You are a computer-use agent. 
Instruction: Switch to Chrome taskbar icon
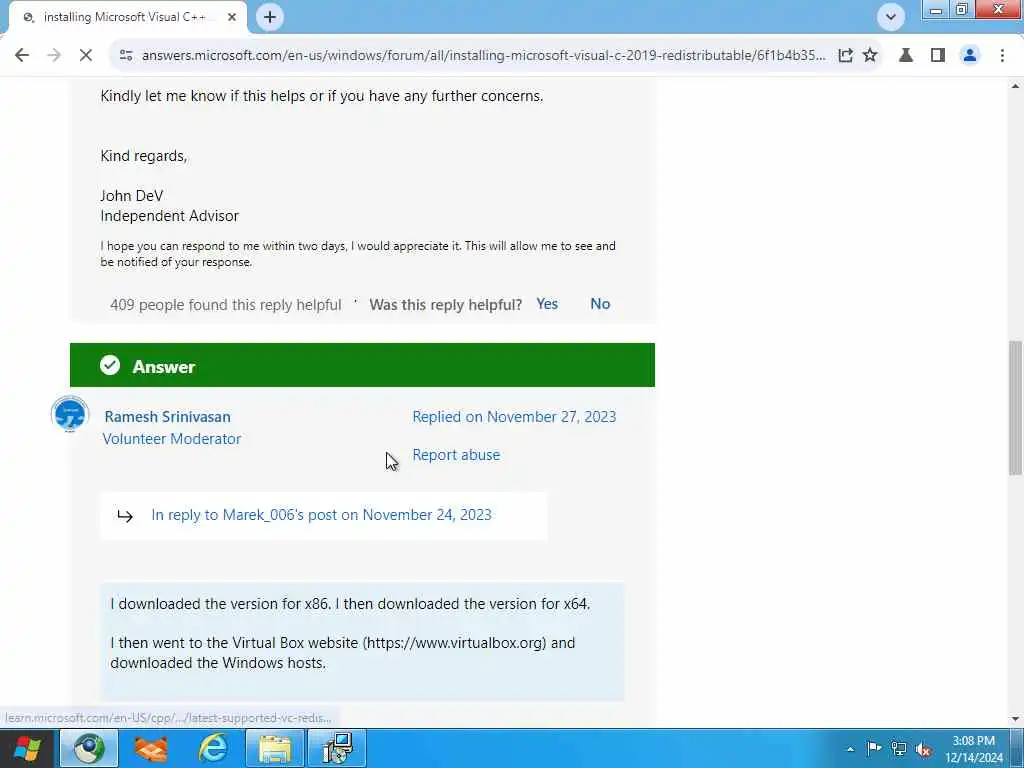[x=89, y=748]
